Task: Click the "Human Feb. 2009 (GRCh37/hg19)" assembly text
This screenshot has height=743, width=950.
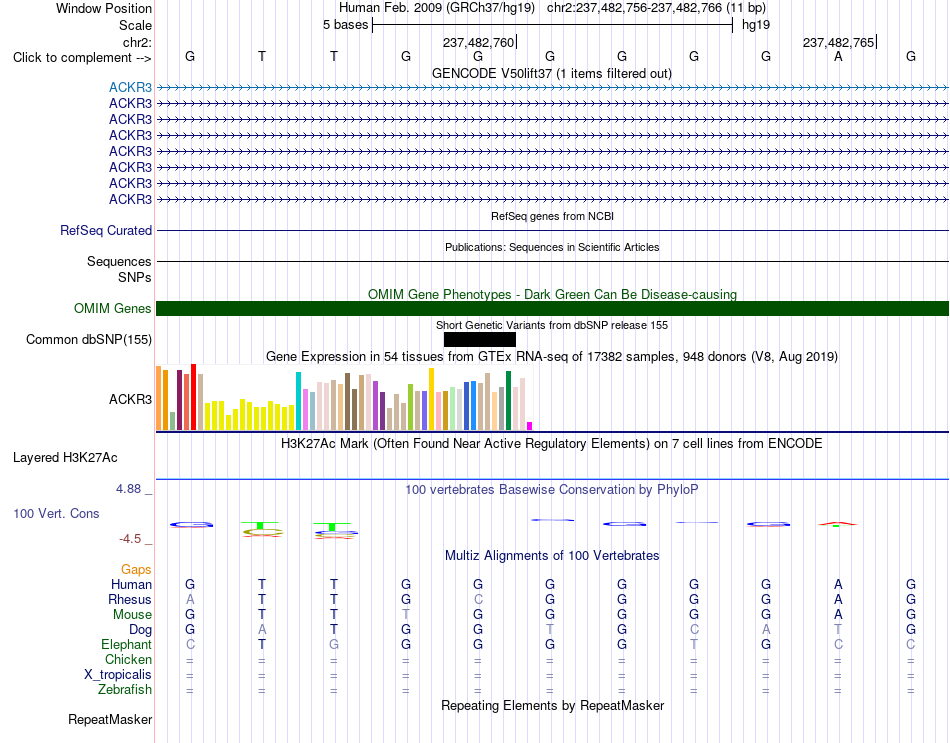Action: [437, 8]
